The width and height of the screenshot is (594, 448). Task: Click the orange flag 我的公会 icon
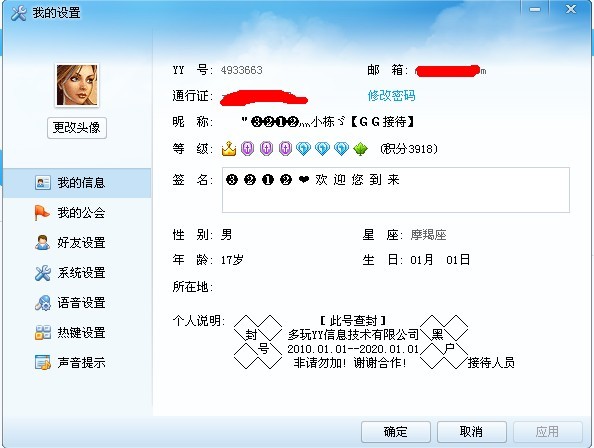42,212
